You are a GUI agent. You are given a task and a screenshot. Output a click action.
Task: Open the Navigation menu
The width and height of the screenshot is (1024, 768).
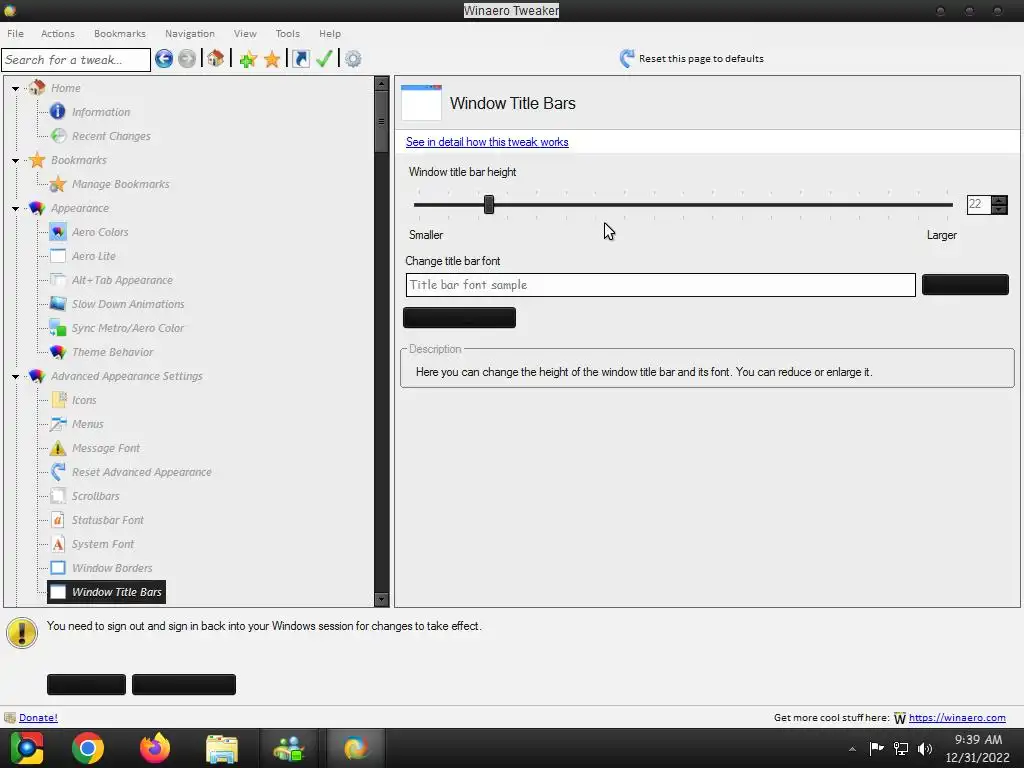[189, 33]
